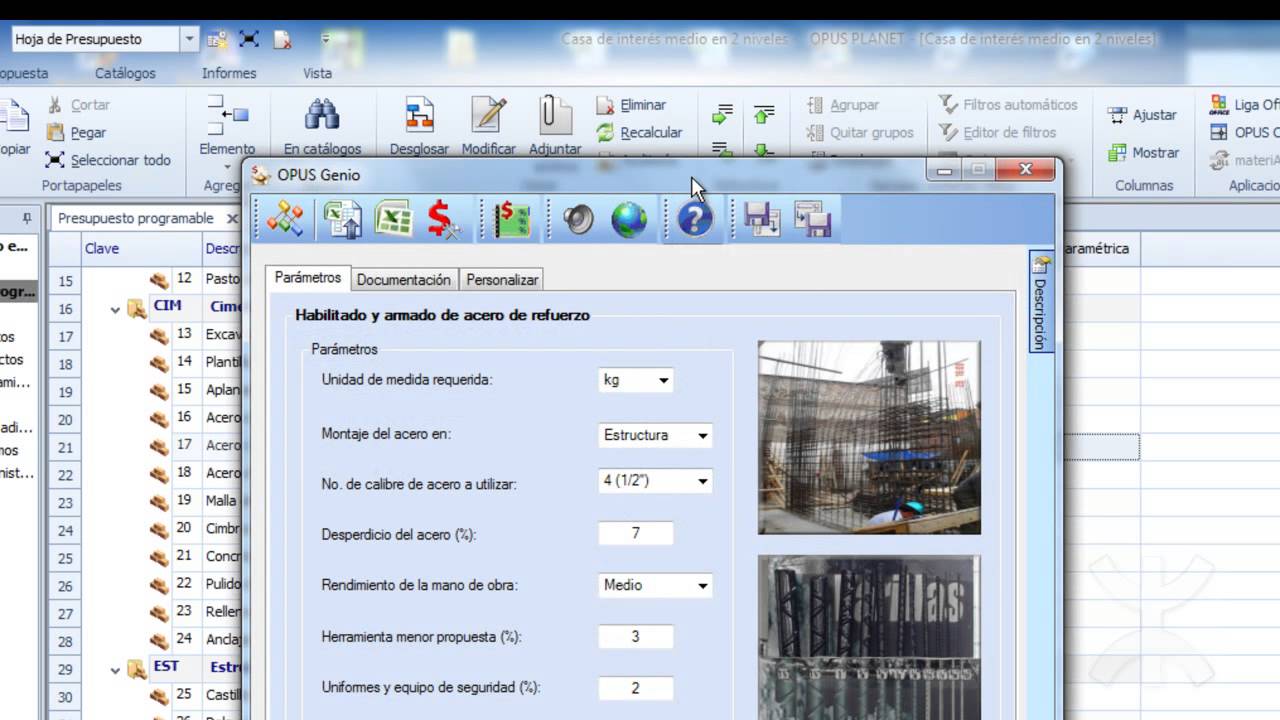
Task: Click the save diskette icon in Genio toolbar
Action: point(761,218)
